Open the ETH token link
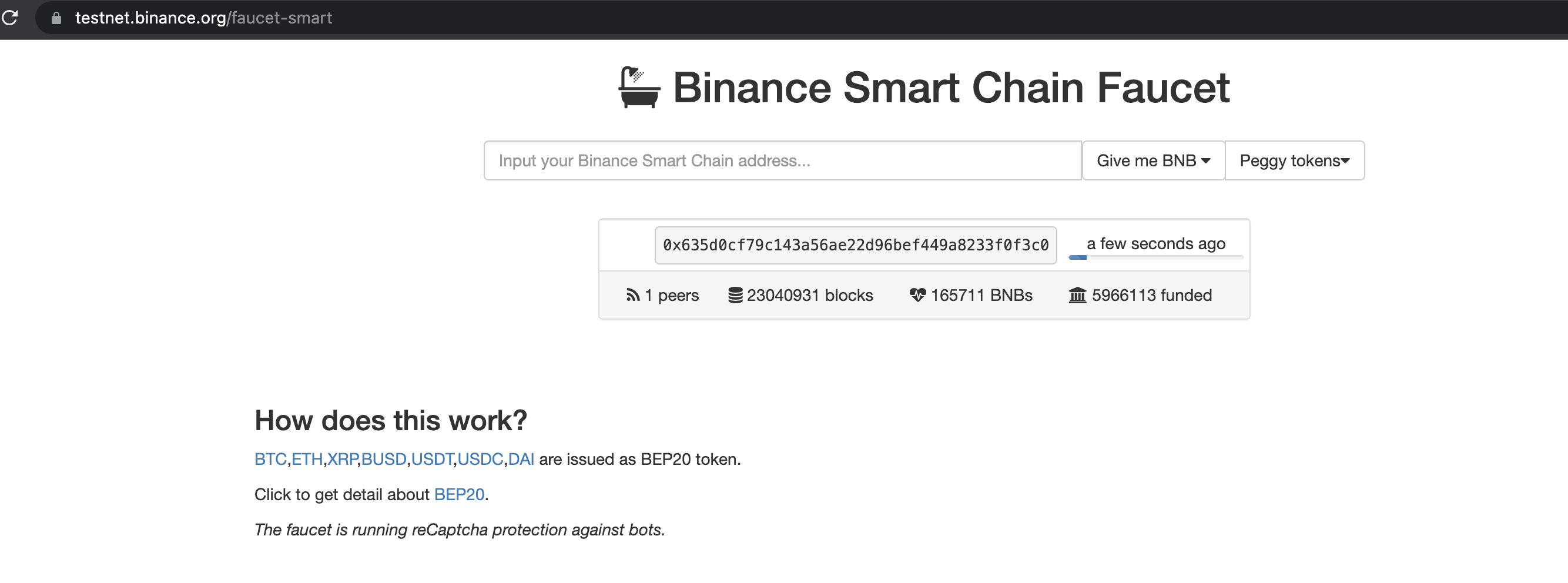Viewport: 1568px width, 583px height. (307, 460)
